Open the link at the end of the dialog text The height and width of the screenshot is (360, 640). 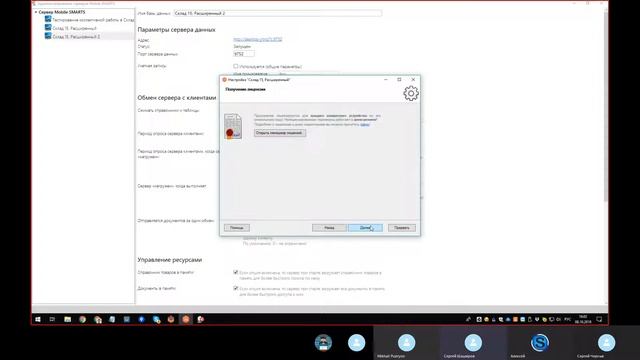365,124
